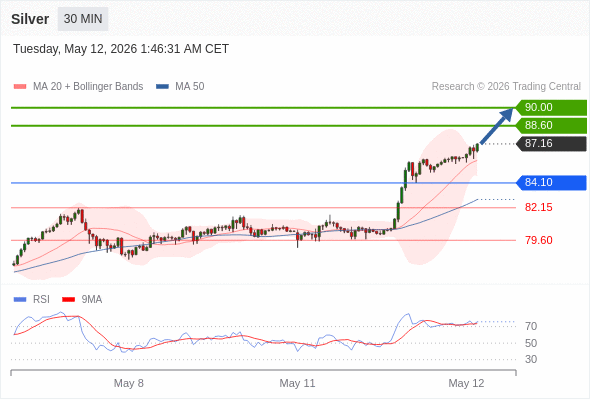Click the RSI 70 level label
Screen dimensions: 590x400
tap(531, 326)
